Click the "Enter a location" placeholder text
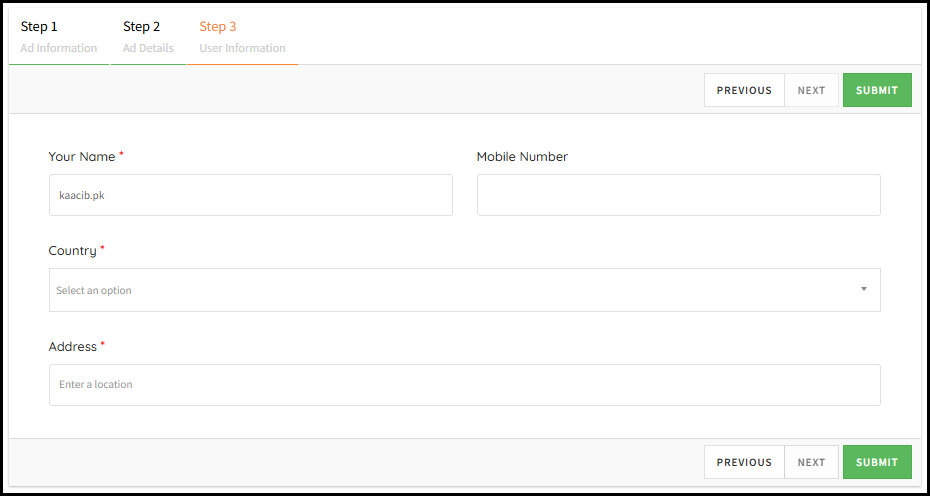Viewport: 930px width, 496px height. point(96,385)
